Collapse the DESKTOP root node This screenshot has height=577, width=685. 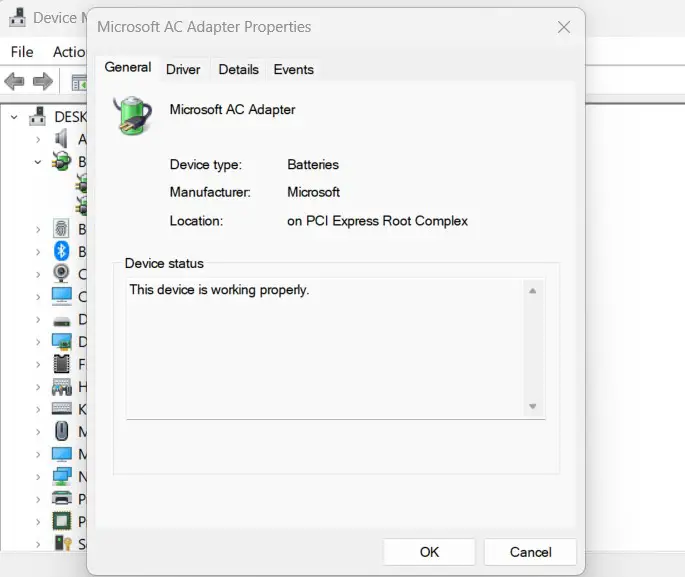14,117
